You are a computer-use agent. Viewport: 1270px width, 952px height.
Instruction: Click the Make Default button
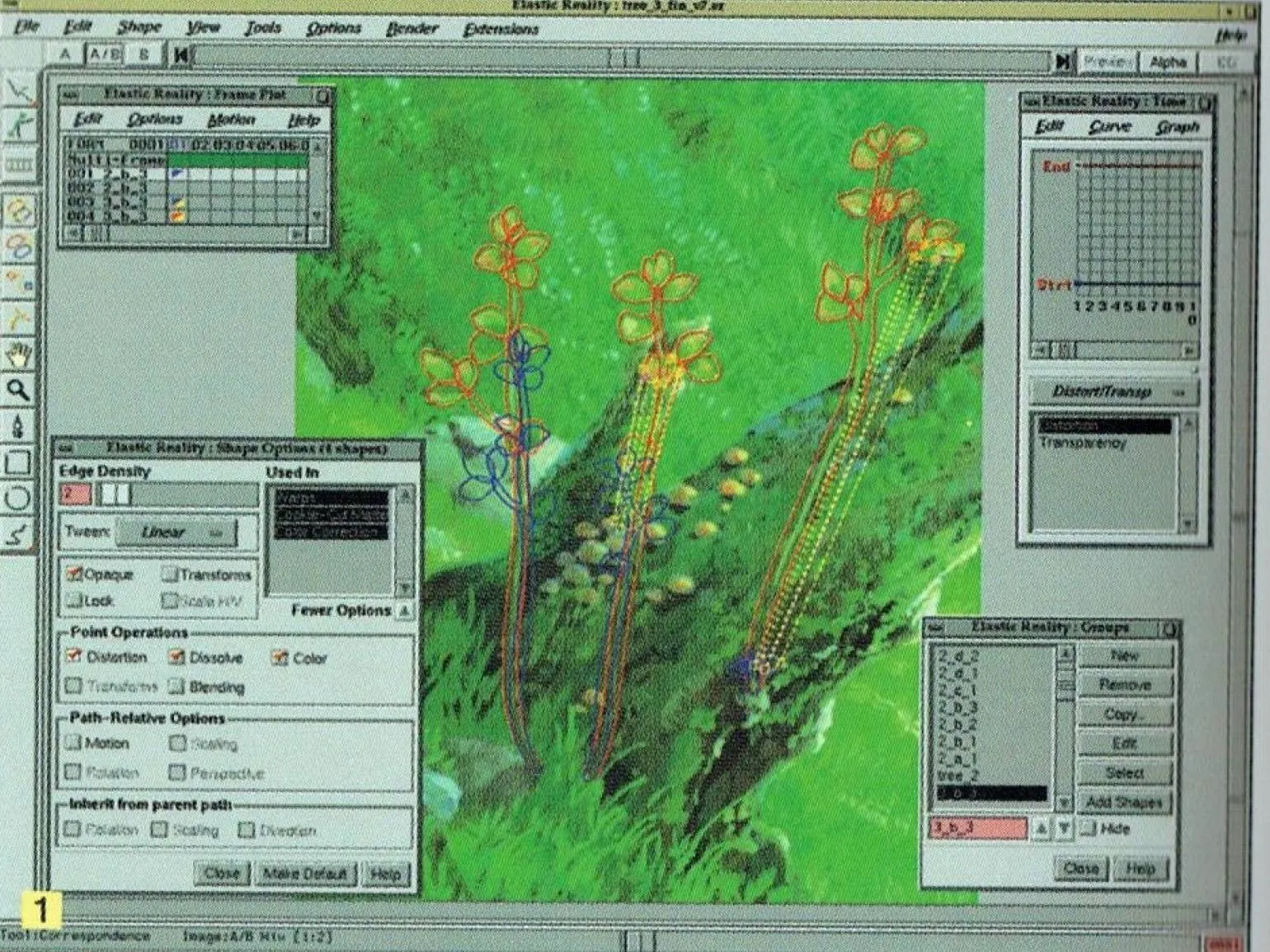tap(304, 873)
